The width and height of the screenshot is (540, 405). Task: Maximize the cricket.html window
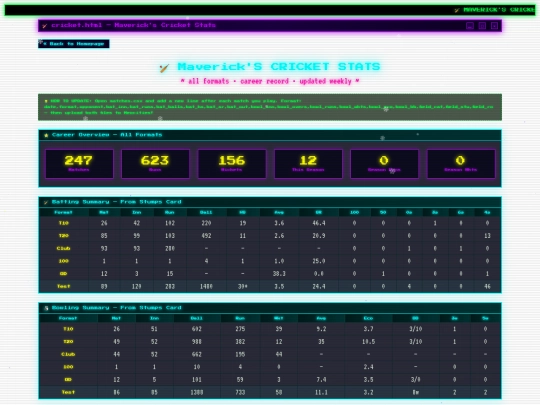[x=482, y=26]
